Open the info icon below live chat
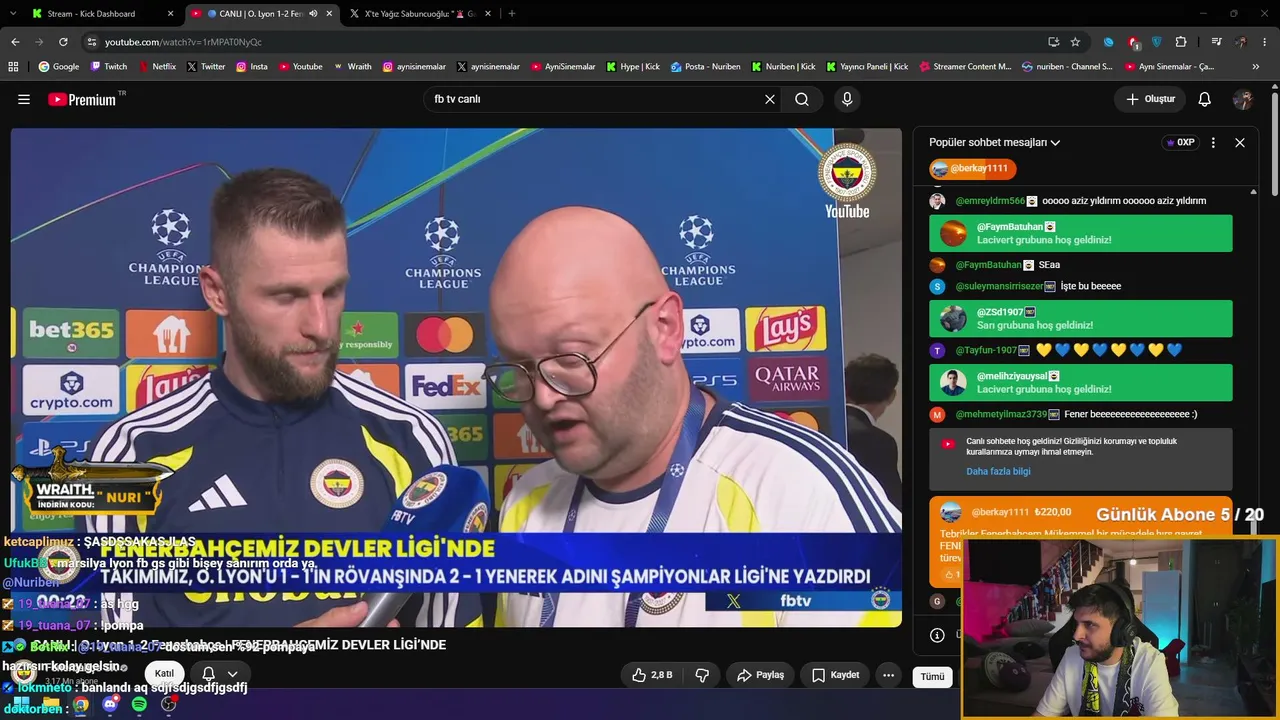 [x=937, y=635]
